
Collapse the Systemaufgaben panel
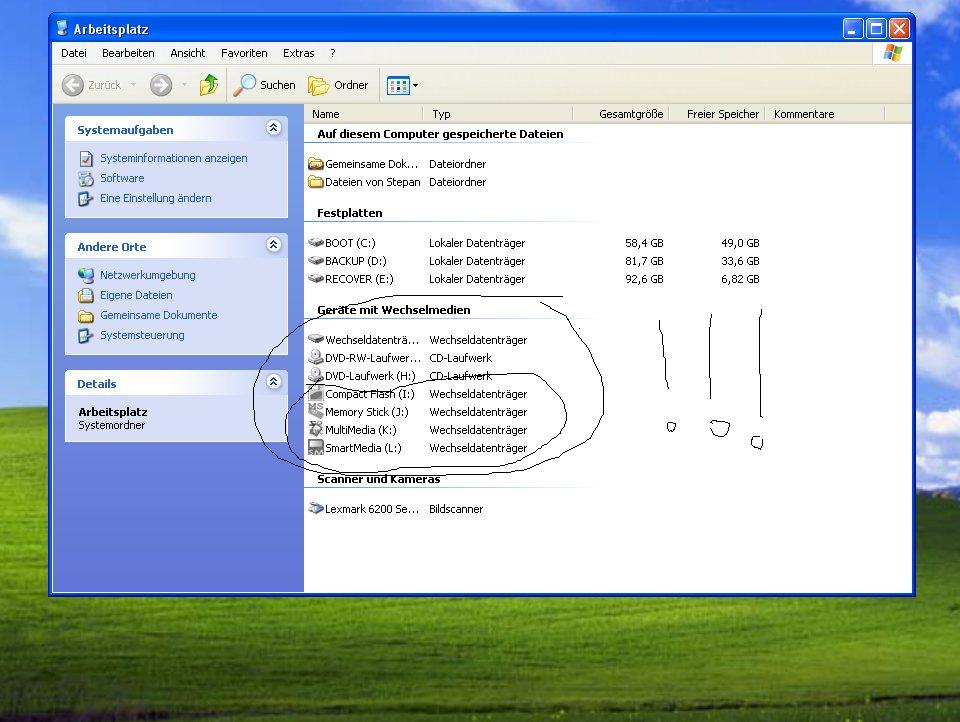(273, 129)
